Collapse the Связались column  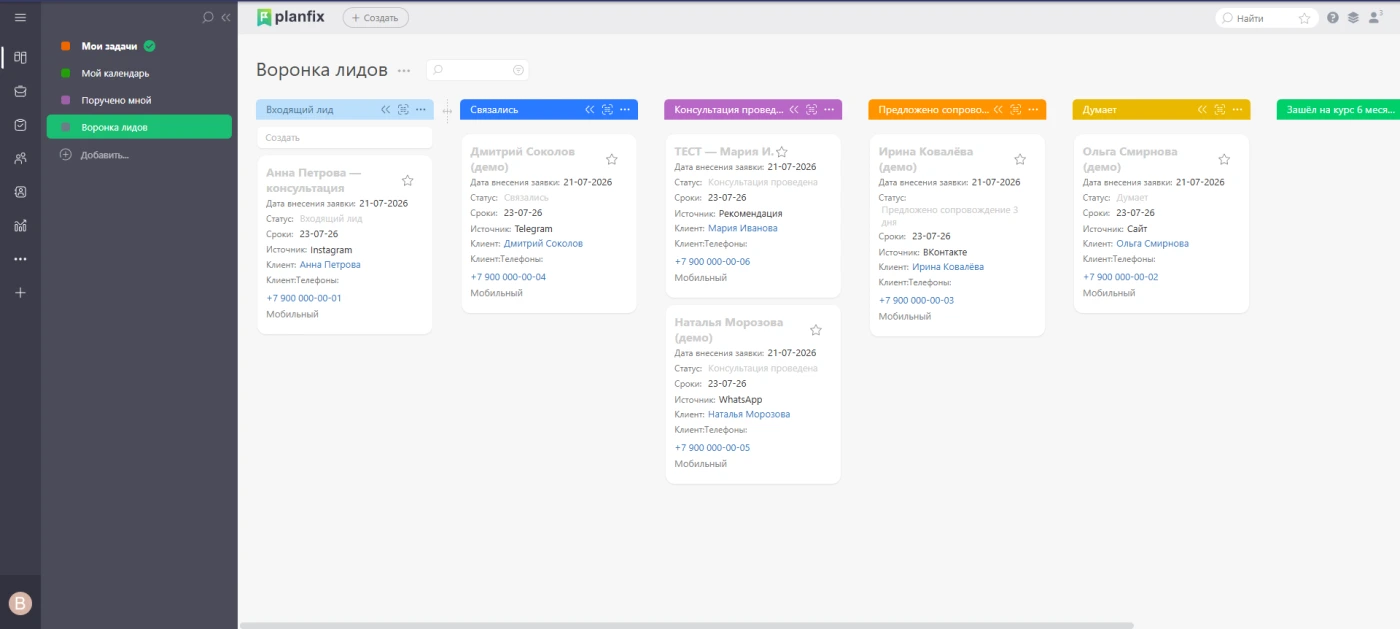590,109
